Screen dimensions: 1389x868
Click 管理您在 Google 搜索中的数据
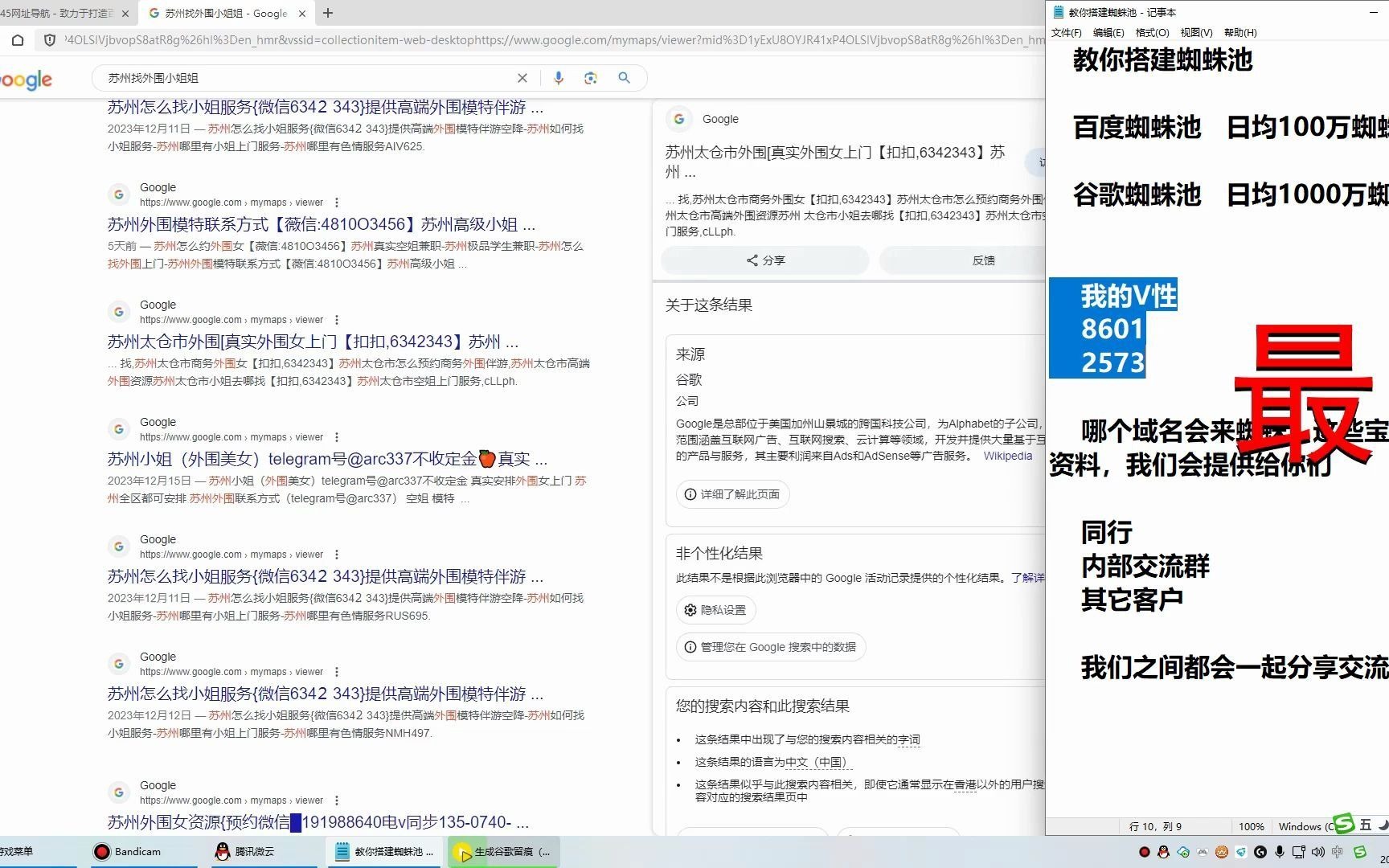[x=770, y=647]
